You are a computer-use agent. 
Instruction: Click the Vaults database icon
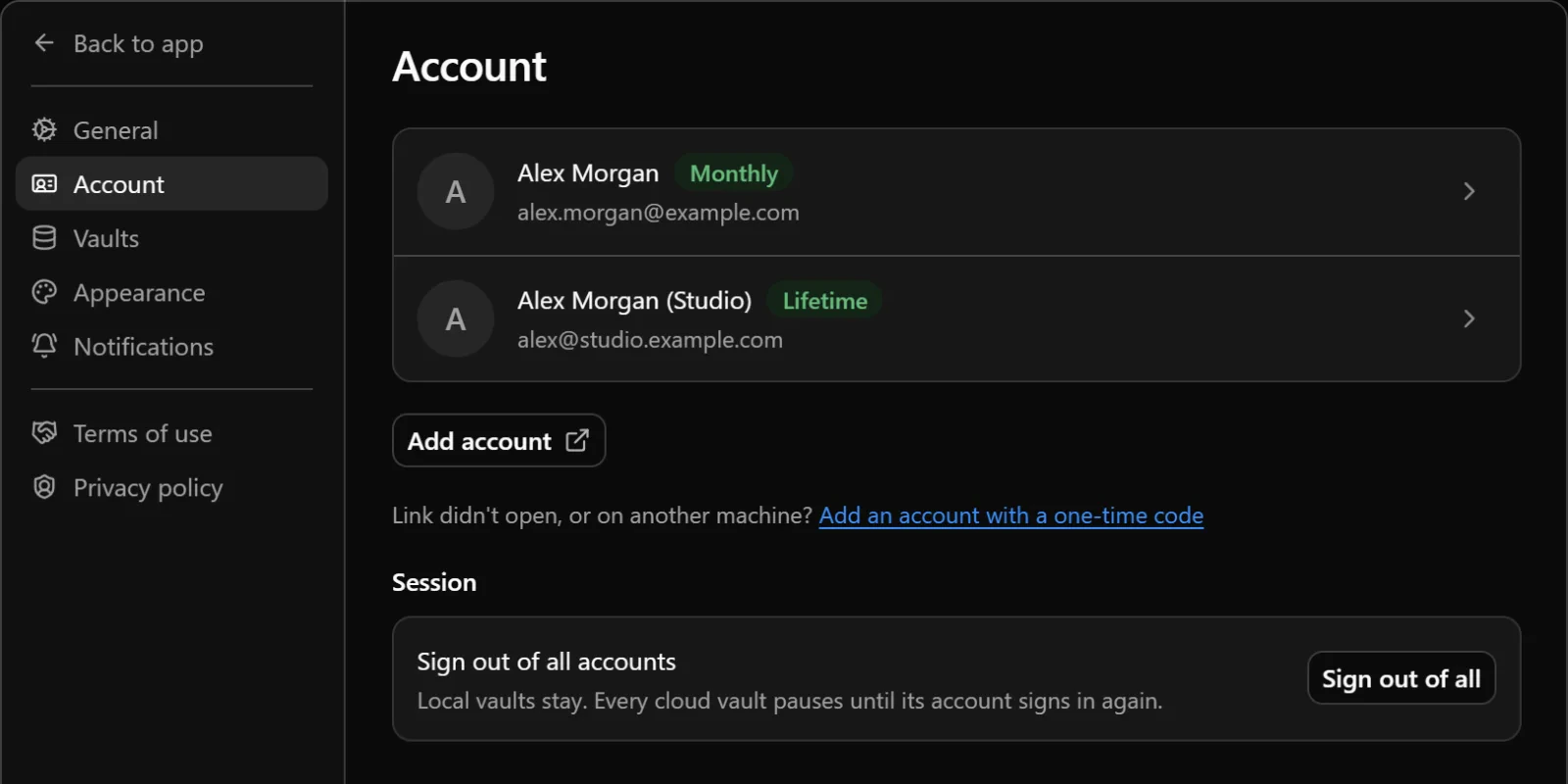44,238
